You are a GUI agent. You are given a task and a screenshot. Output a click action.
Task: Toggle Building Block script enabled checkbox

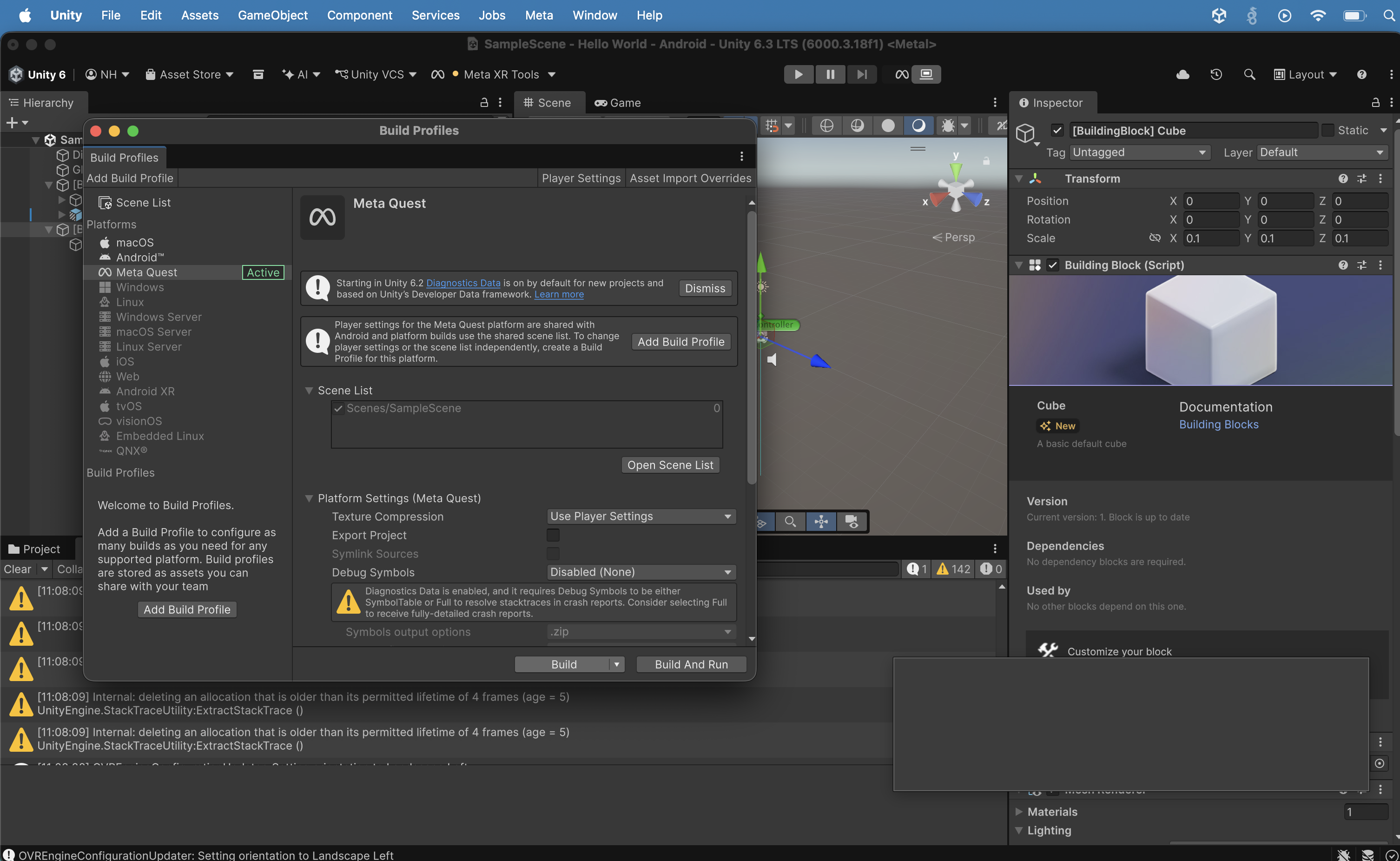coord(1053,265)
